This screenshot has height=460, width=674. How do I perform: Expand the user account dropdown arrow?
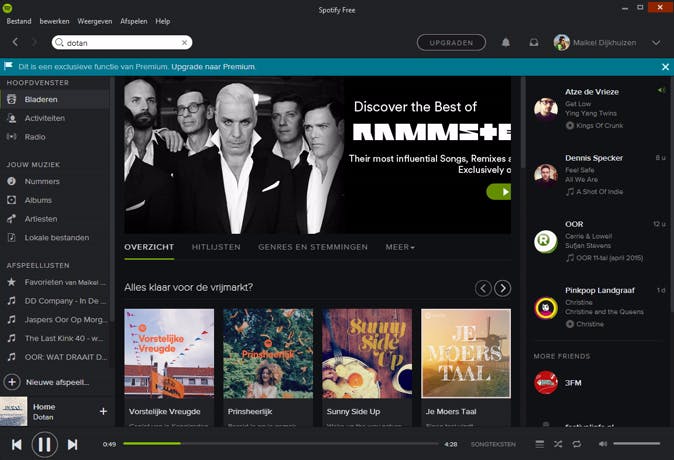coord(656,43)
